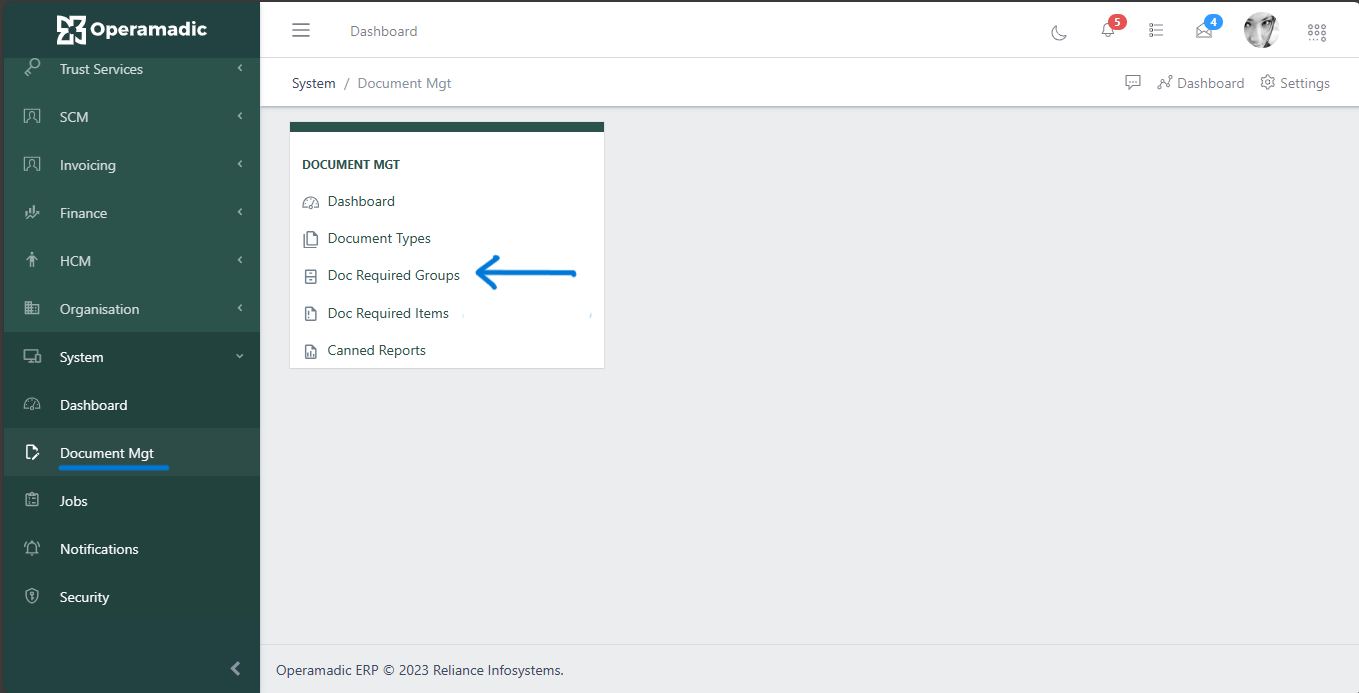The height and width of the screenshot is (693, 1359).
Task: Click the Operamadic logo
Action: (132, 30)
